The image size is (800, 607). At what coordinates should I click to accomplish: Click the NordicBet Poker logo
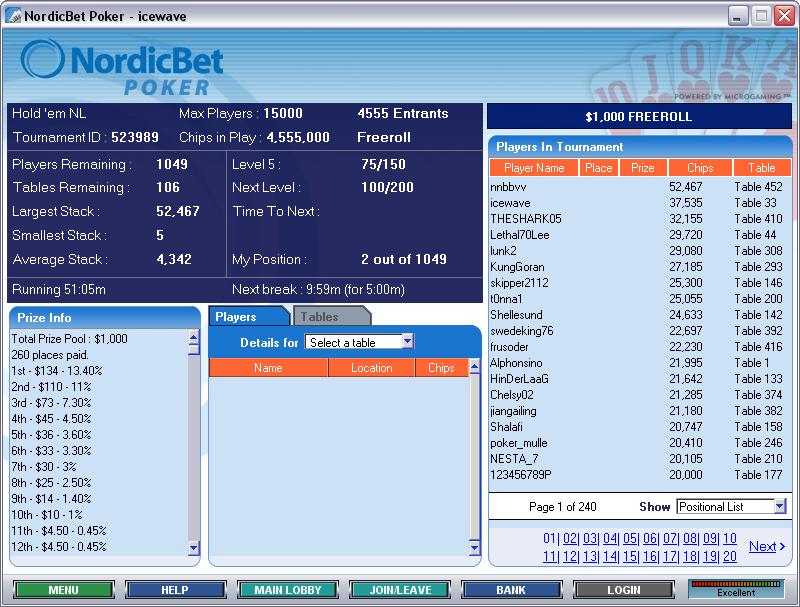pyautogui.click(x=122, y=67)
